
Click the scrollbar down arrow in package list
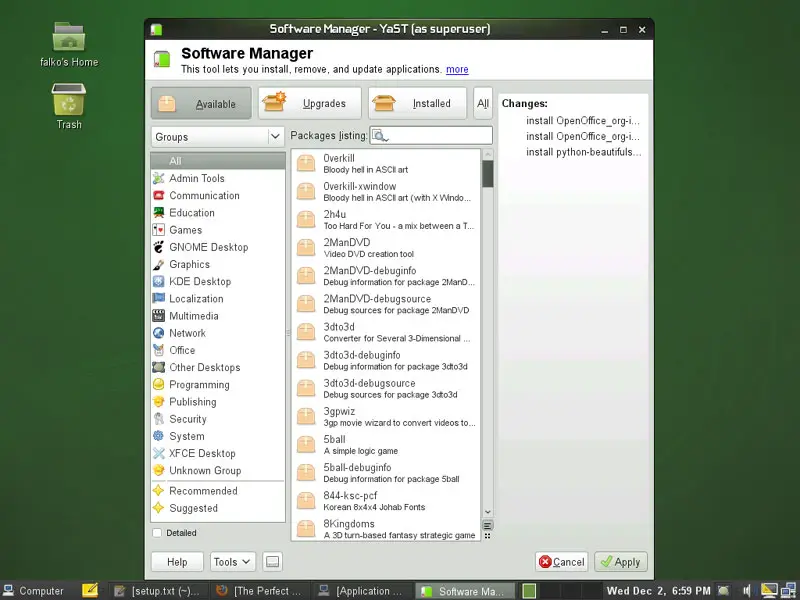point(488,512)
